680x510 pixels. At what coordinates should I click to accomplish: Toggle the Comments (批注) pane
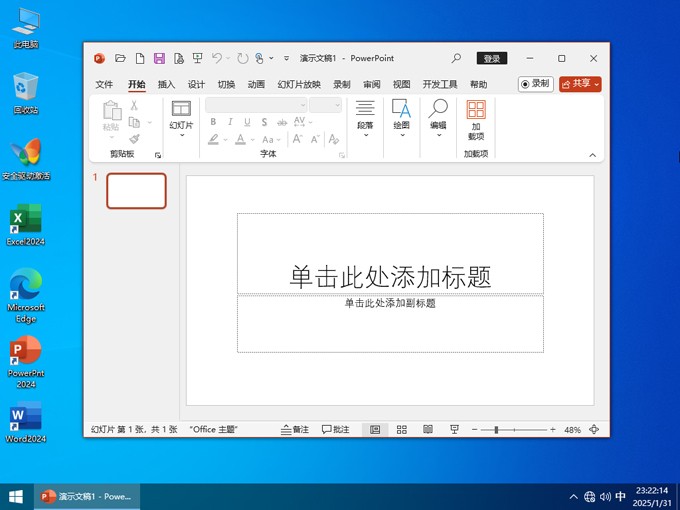[x=336, y=429]
